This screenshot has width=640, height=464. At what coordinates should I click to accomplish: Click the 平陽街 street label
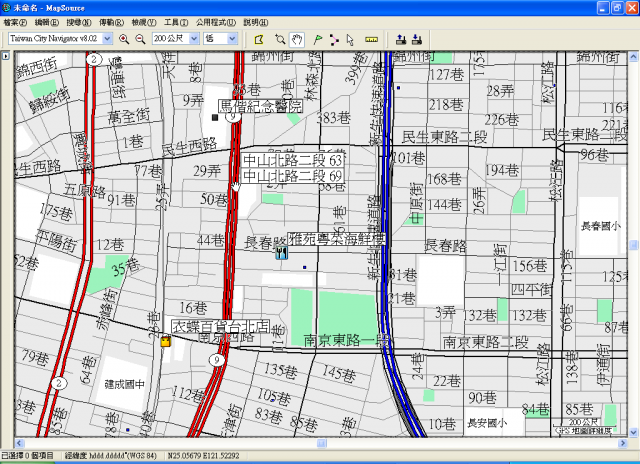[56, 240]
